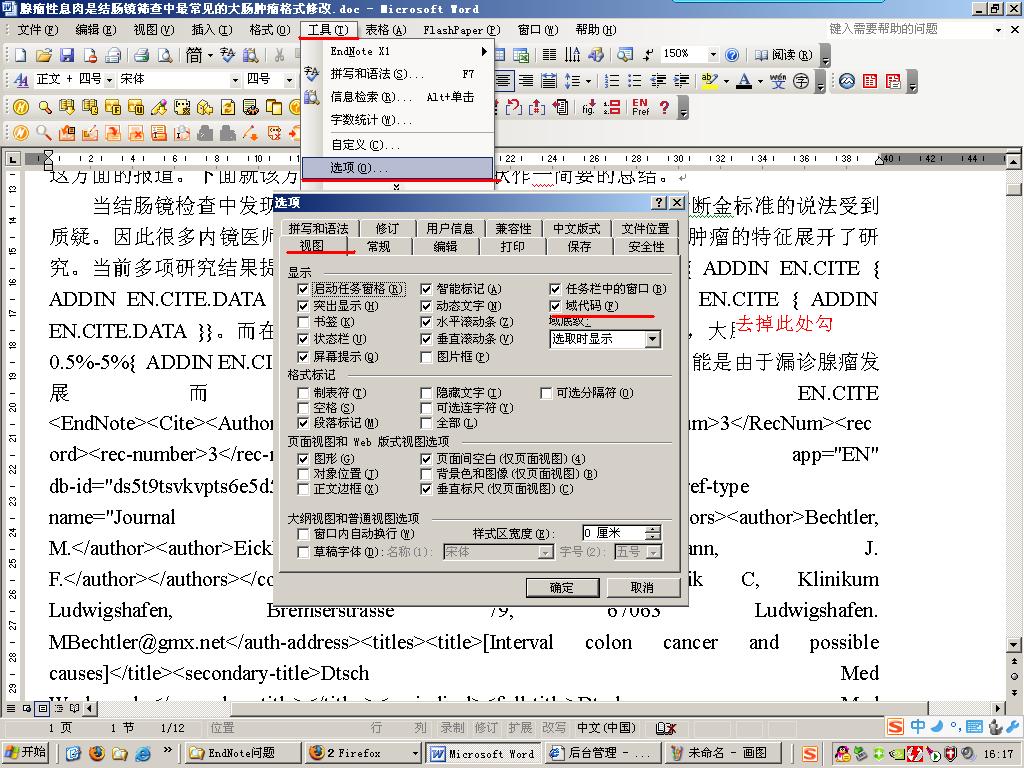Click the numbered list icon
Viewport: 1024px width, 768px height.
tap(611, 81)
